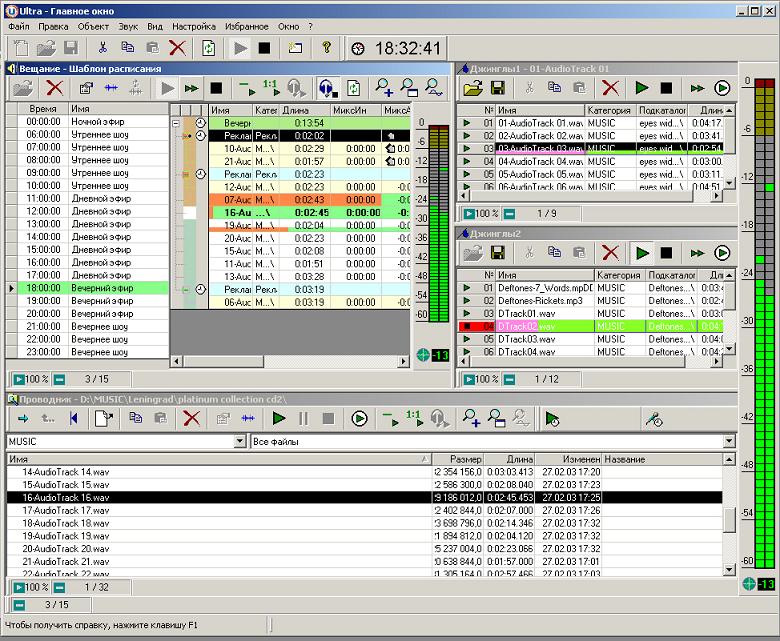780x641 pixels.
Task: Click the Размер column header in Проводник
Action: point(459,459)
